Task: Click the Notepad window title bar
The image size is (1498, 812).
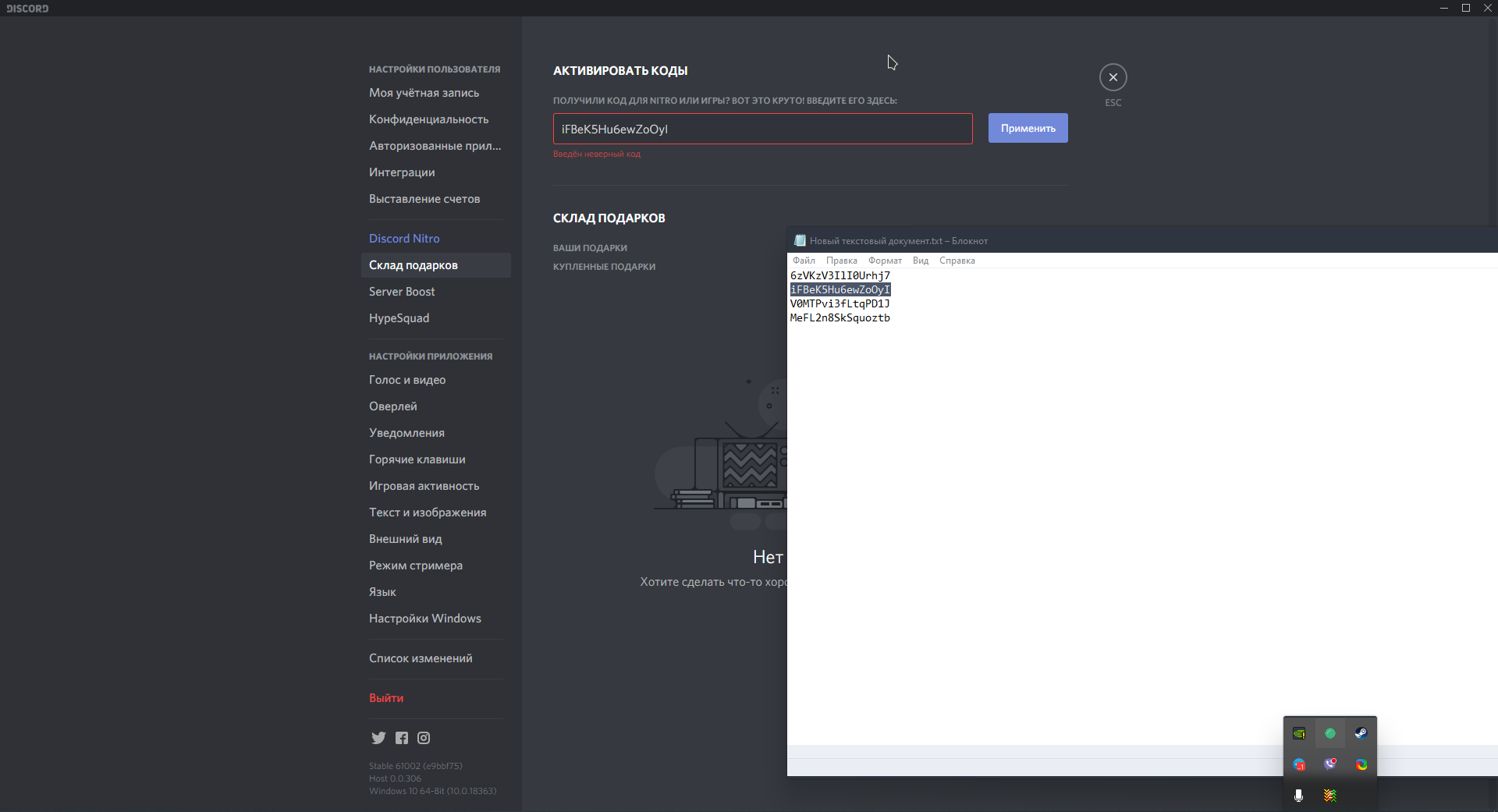Action: click(x=1142, y=240)
